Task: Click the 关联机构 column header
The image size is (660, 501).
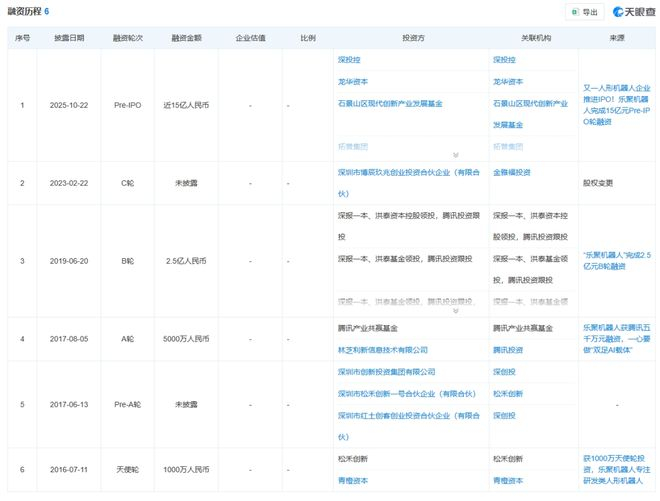Action: pos(536,38)
